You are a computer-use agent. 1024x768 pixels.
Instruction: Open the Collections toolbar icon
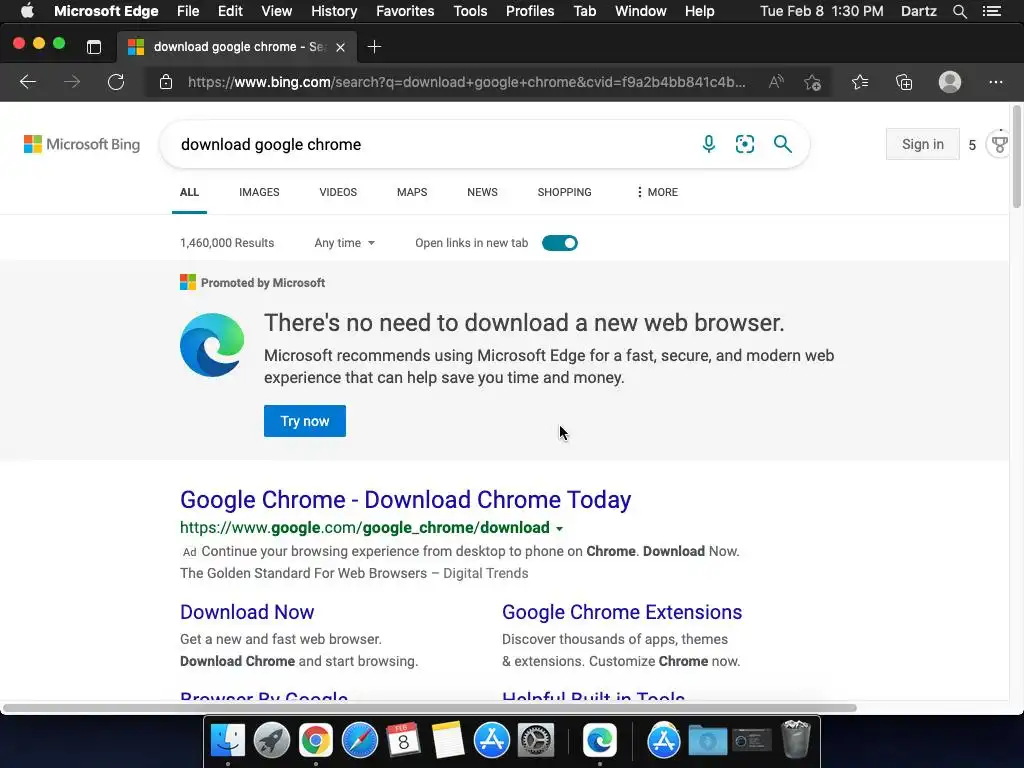click(x=904, y=82)
